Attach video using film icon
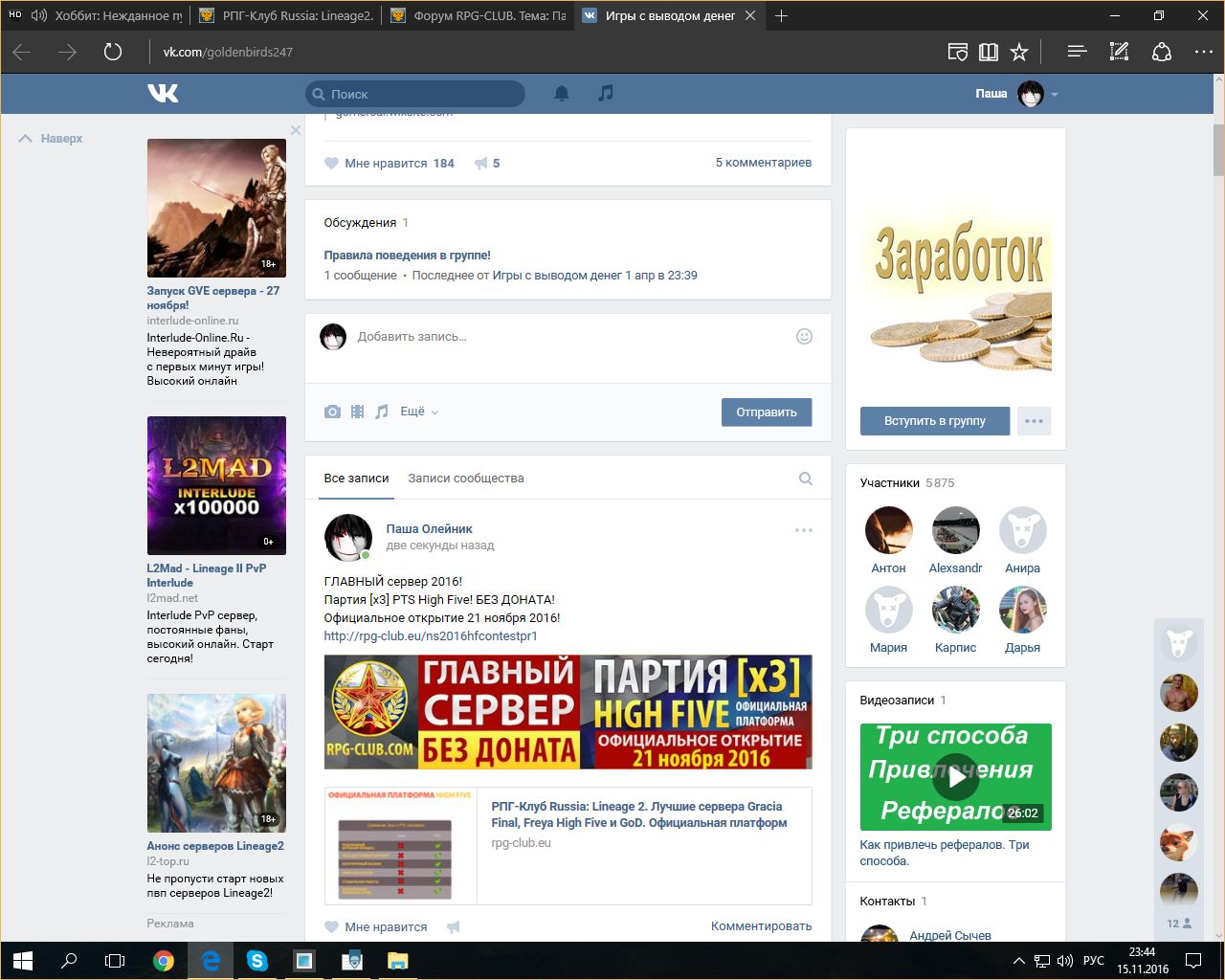 click(357, 412)
